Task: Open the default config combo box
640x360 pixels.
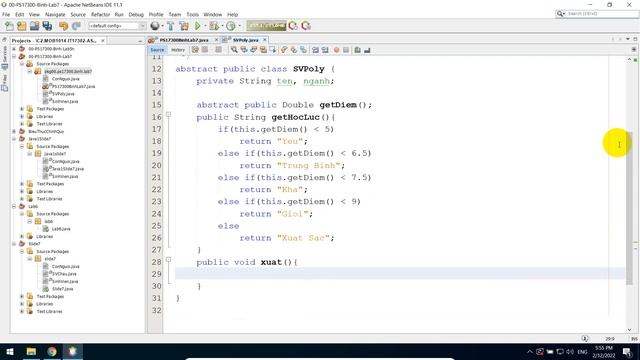Action: pyautogui.click(x=117, y=26)
